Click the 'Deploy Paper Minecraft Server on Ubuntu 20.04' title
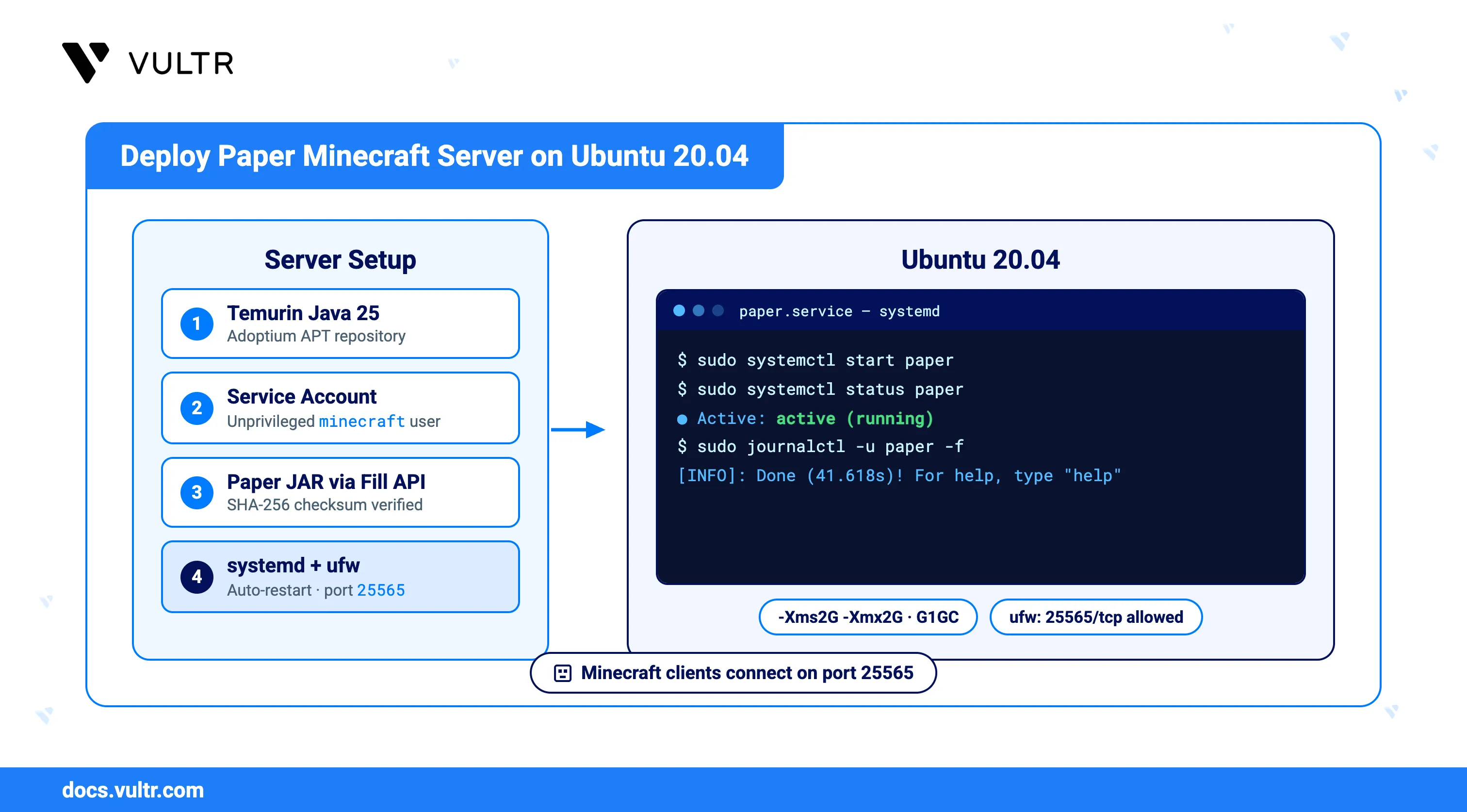The height and width of the screenshot is (812, 1467). (x=434, y=155)
